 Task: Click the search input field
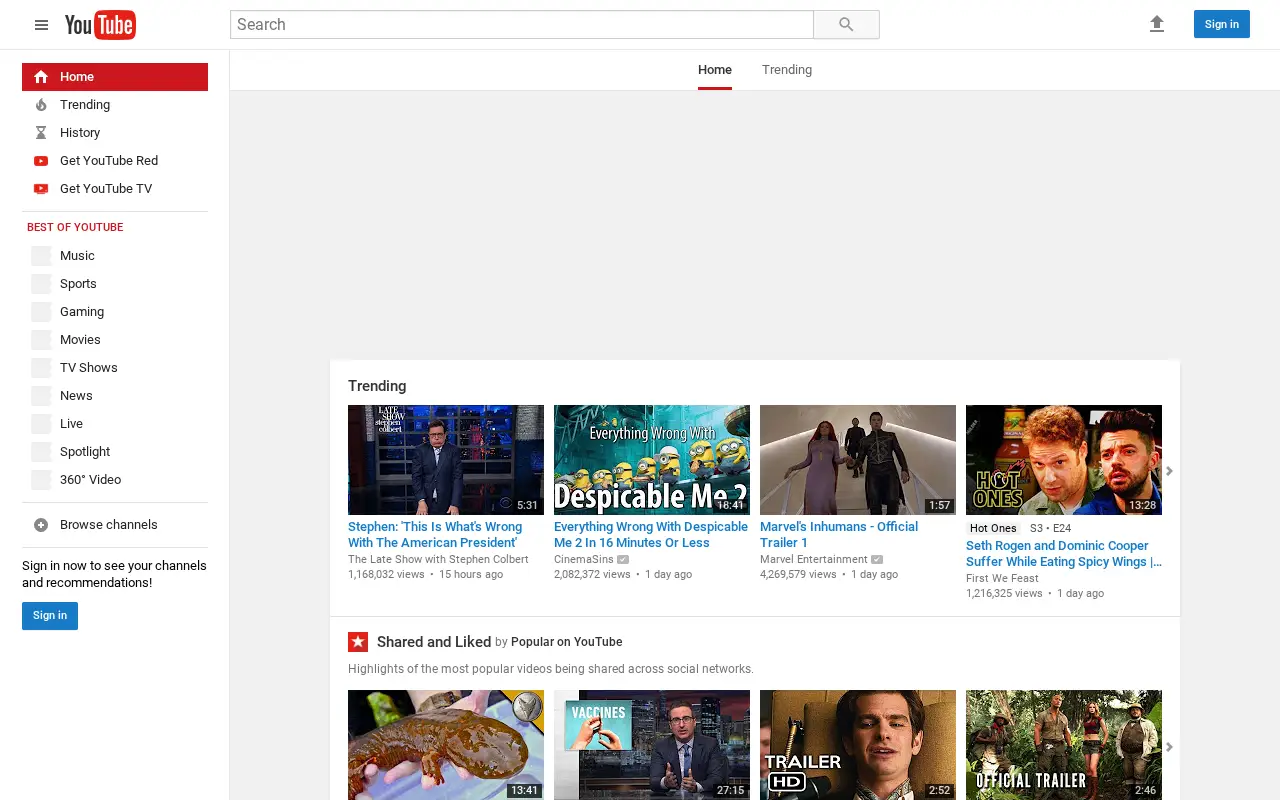522,25
